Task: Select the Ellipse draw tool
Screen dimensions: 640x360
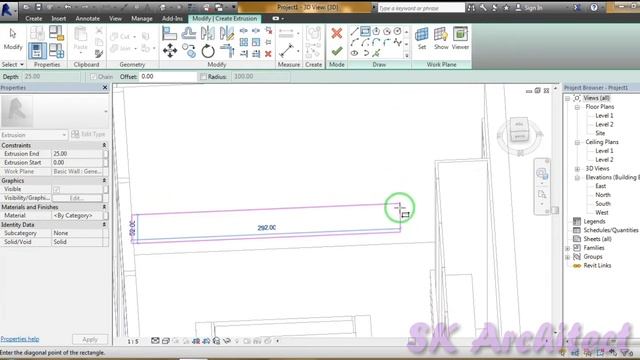Action: point(354,53)
